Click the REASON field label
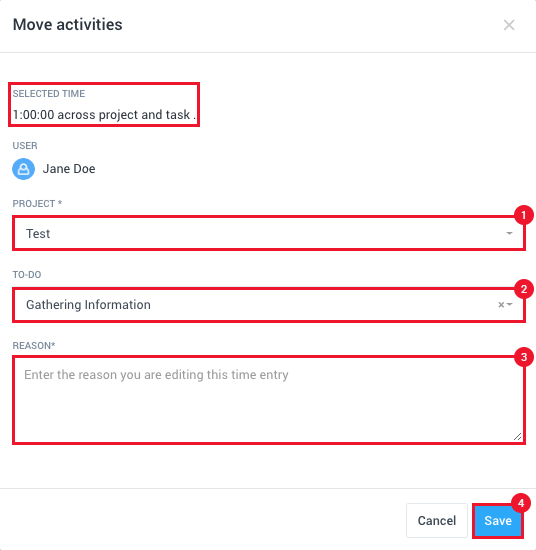This screenshot has height=550, width=536. pos(34,346)
